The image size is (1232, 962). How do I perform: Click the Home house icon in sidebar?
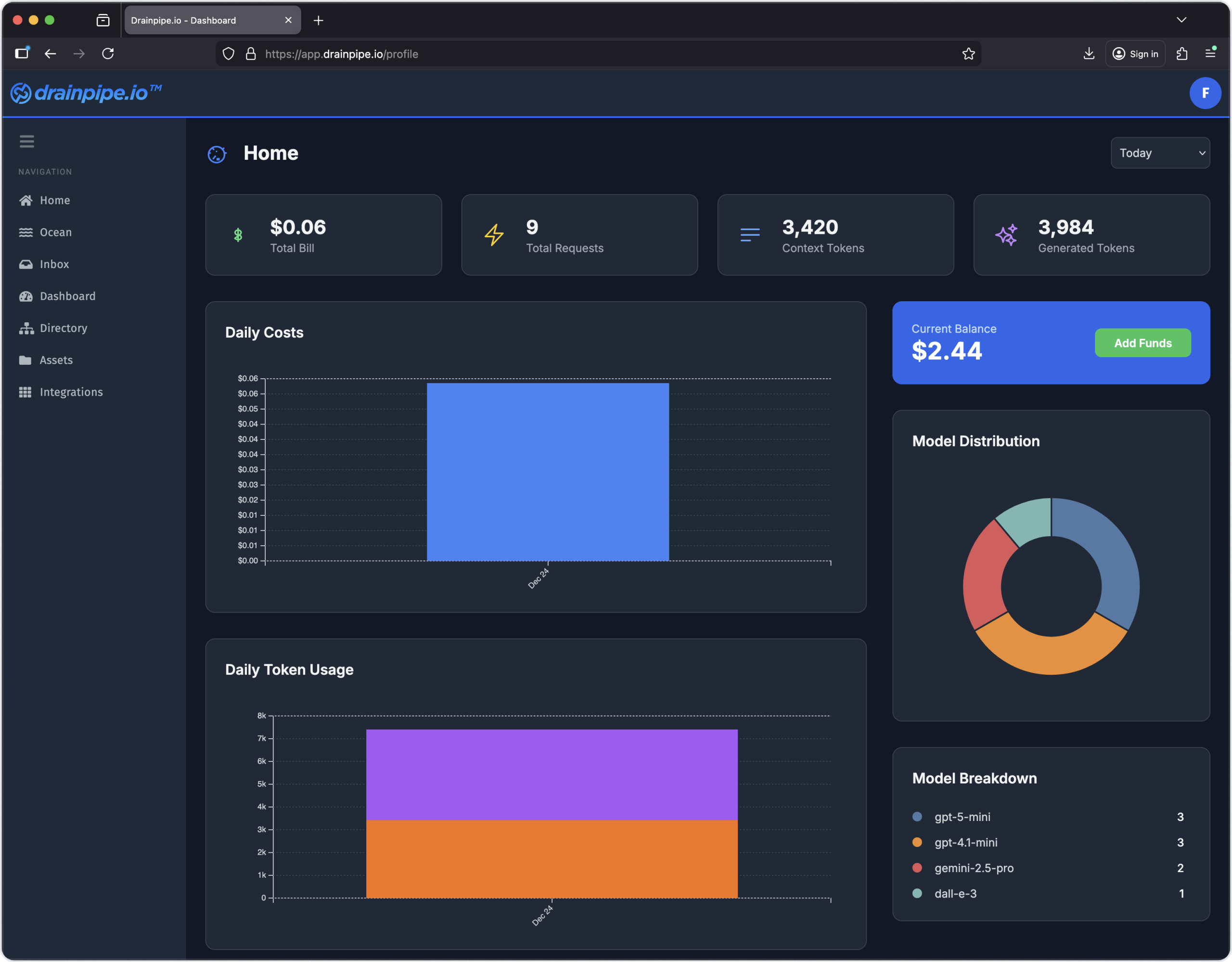click(x=26, y=200)
